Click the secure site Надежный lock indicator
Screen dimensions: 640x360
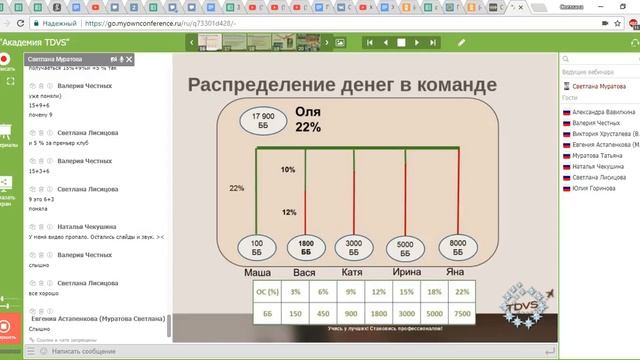[55, 24]
